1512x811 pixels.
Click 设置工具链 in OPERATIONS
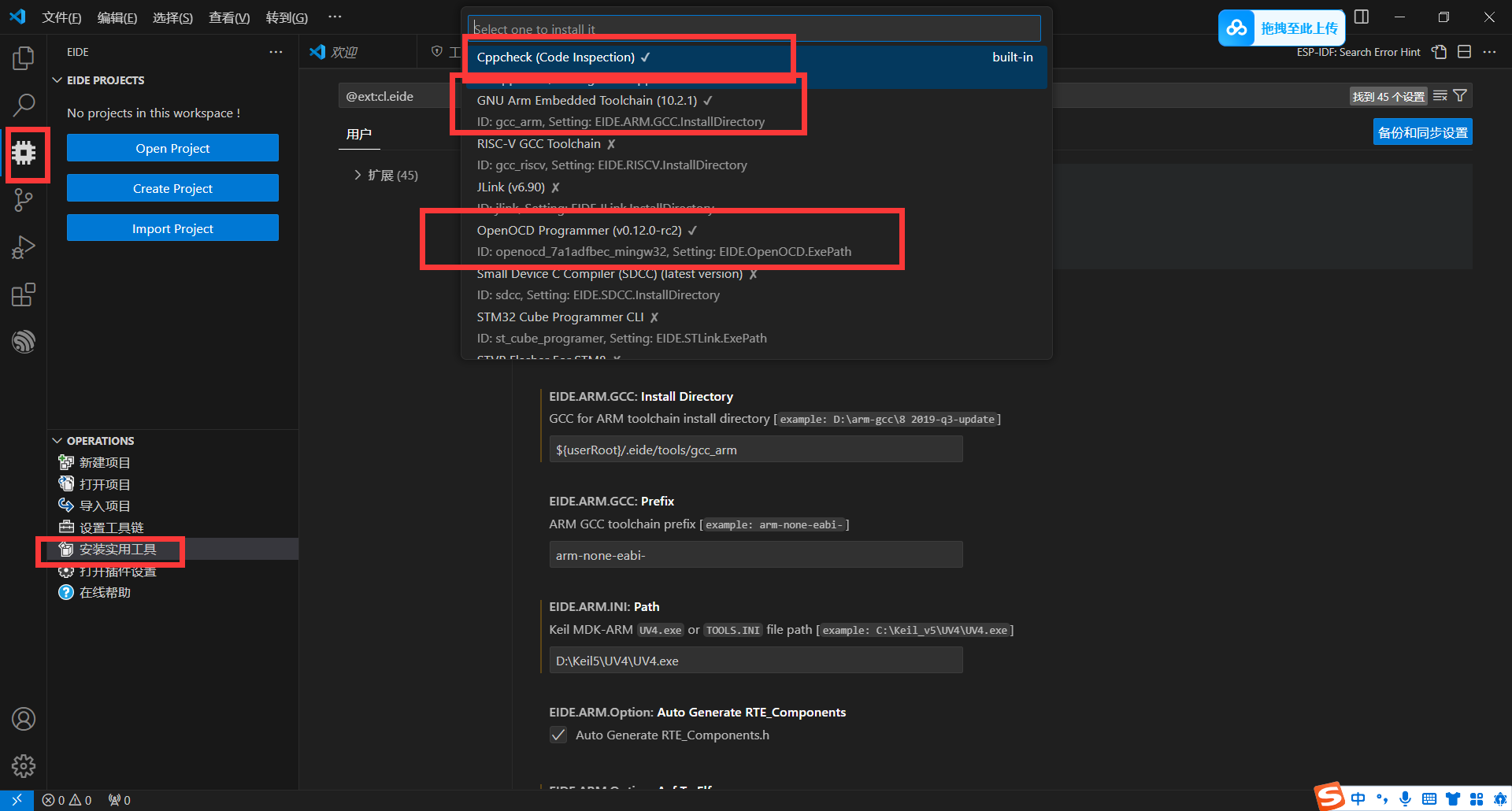(x=172, y=528)
